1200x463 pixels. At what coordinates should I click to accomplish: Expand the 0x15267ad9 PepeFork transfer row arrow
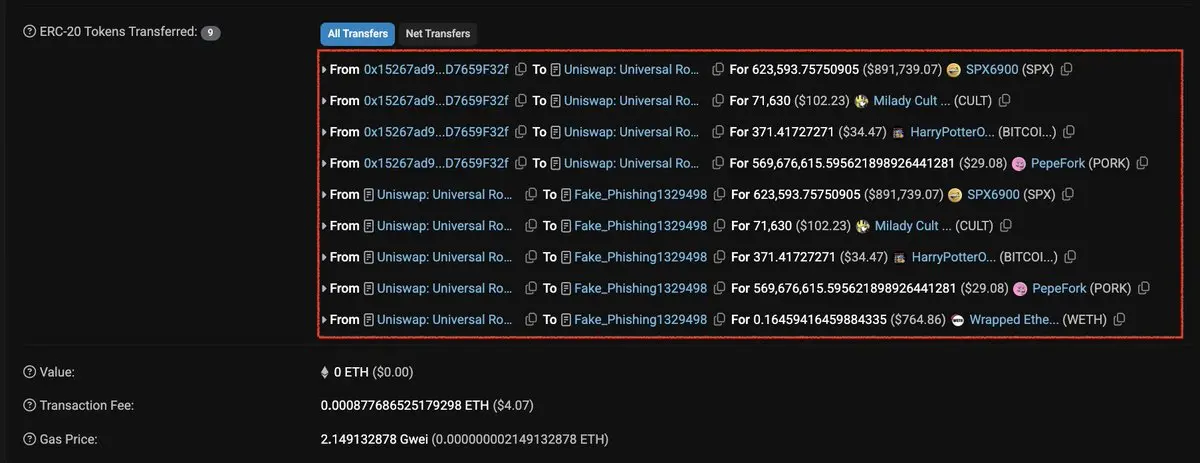324,163
